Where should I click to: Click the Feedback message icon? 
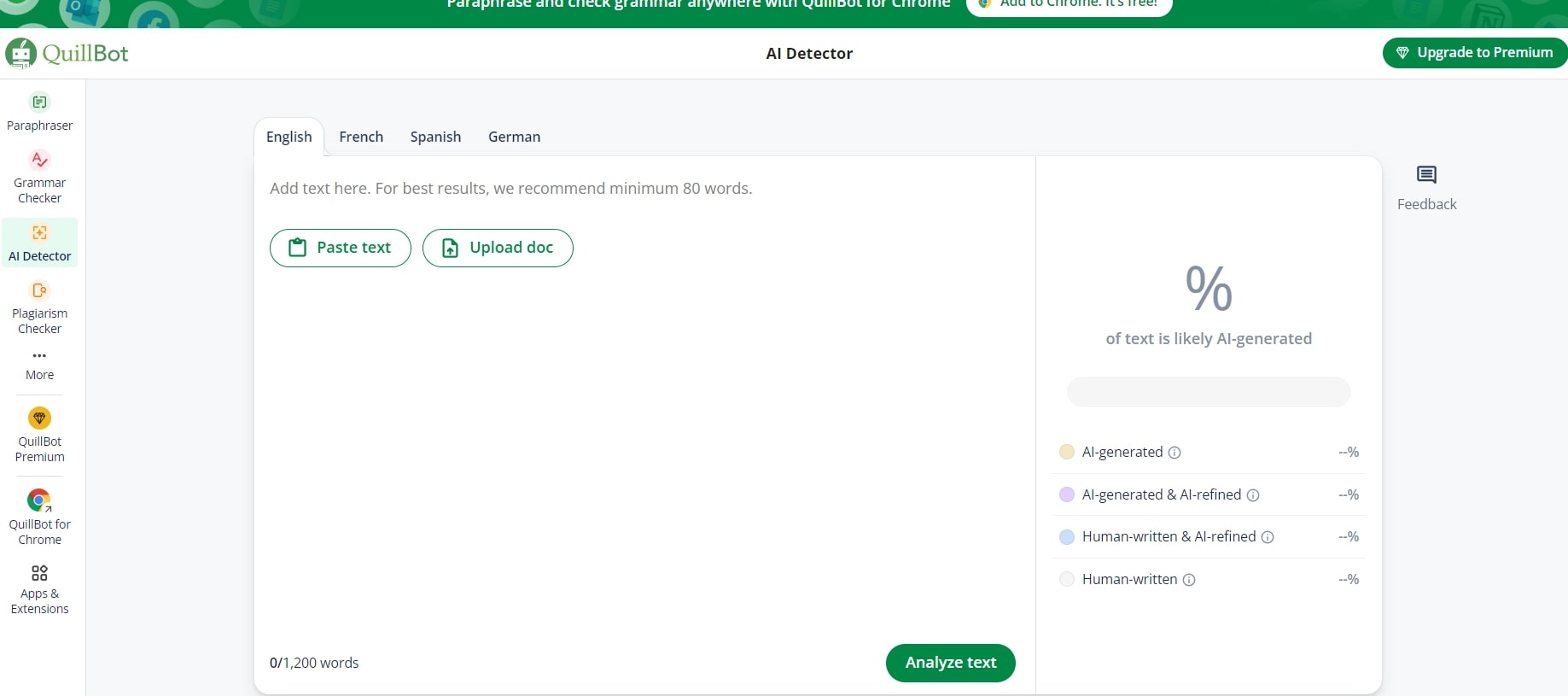click(x=1426, y=176)
